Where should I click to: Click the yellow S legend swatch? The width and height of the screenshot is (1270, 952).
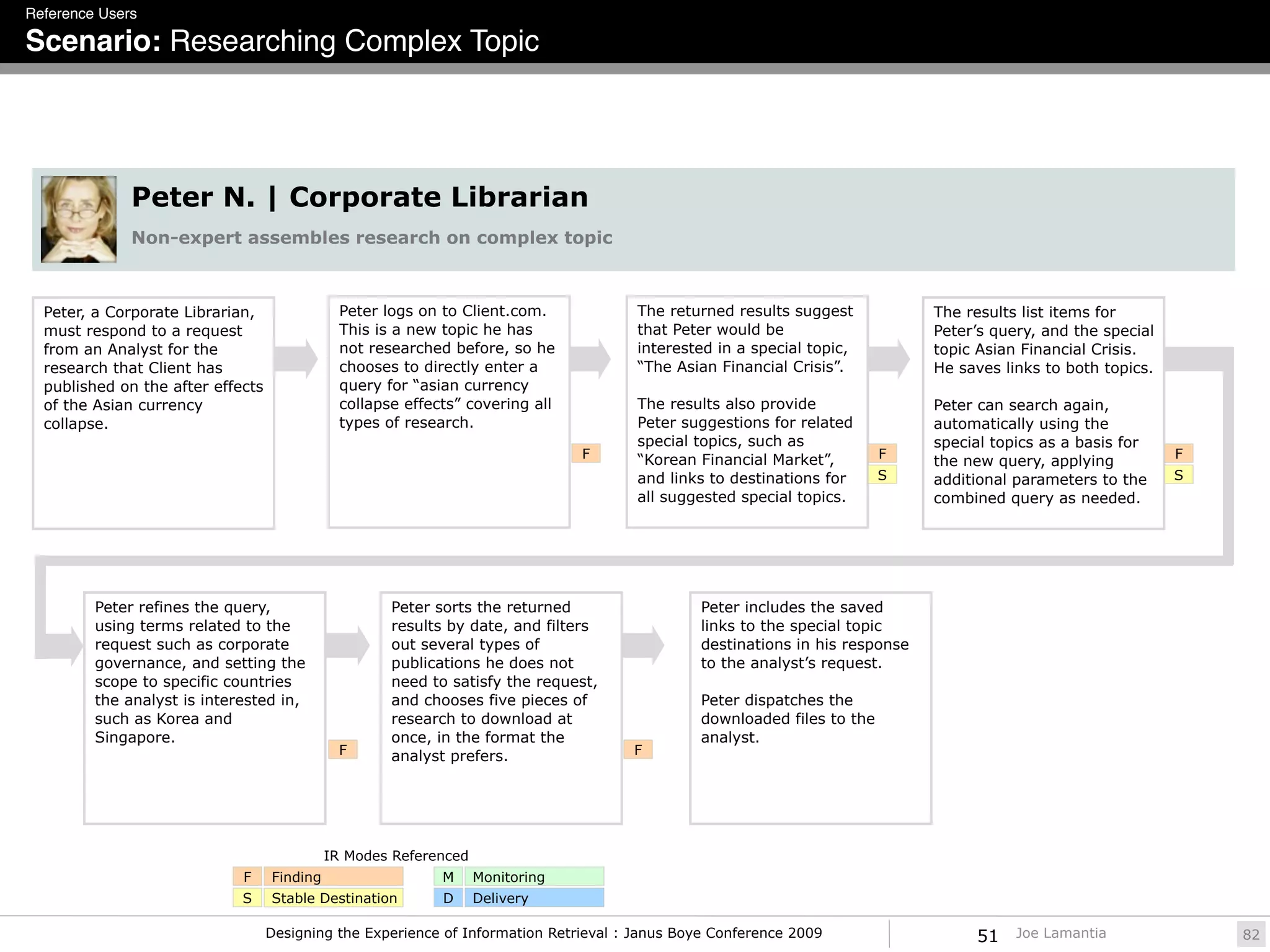(247, 897)
